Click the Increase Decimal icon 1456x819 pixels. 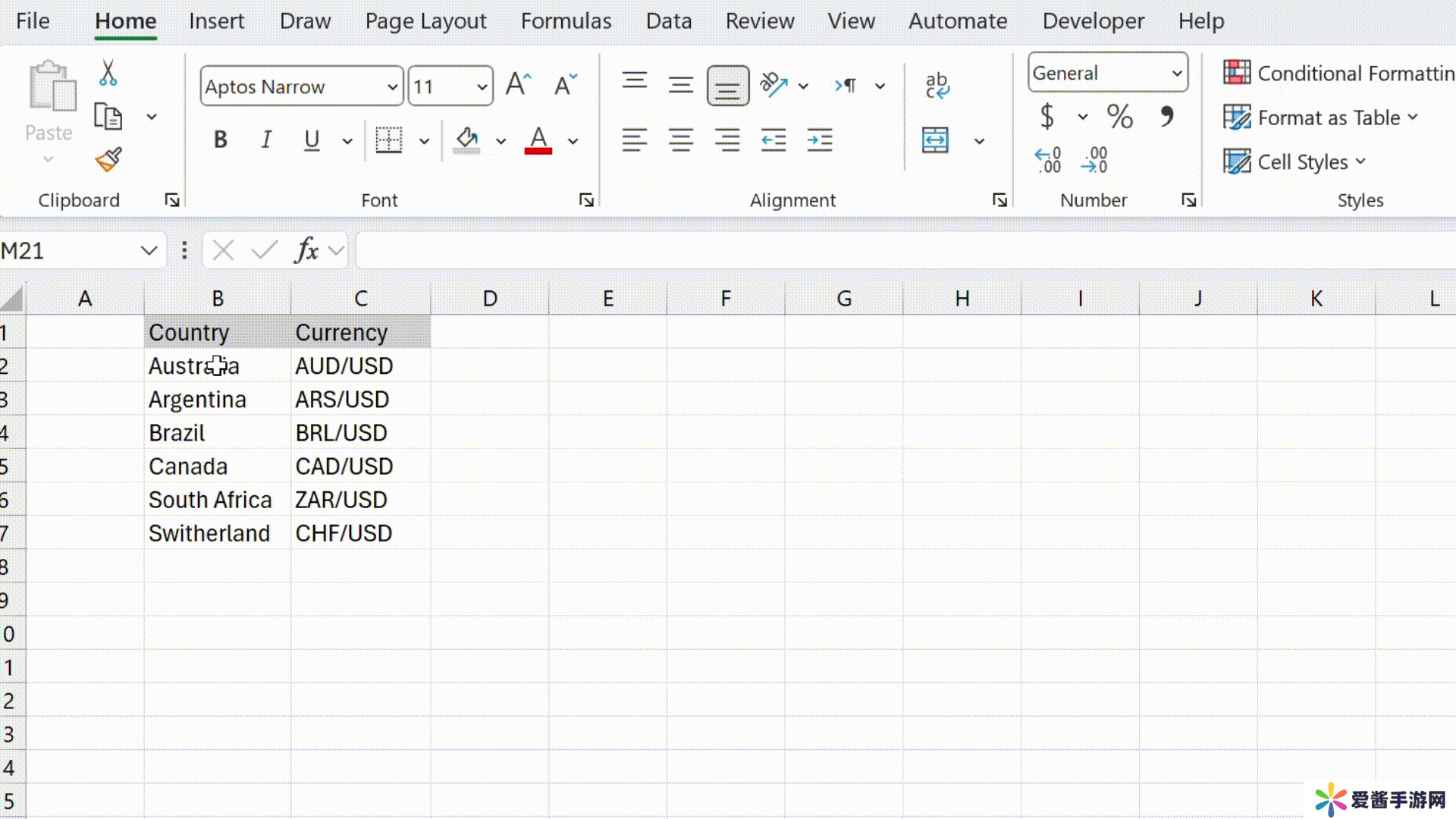pos(1048,161)
